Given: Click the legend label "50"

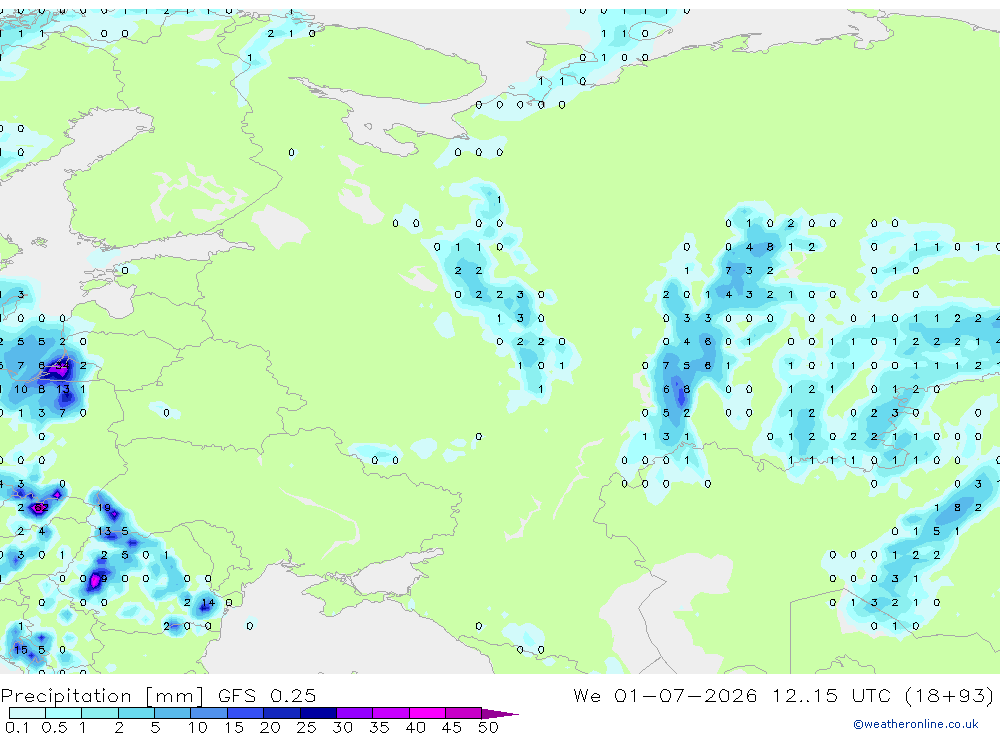Looking at the screenshot, I should tap(488, 727).
